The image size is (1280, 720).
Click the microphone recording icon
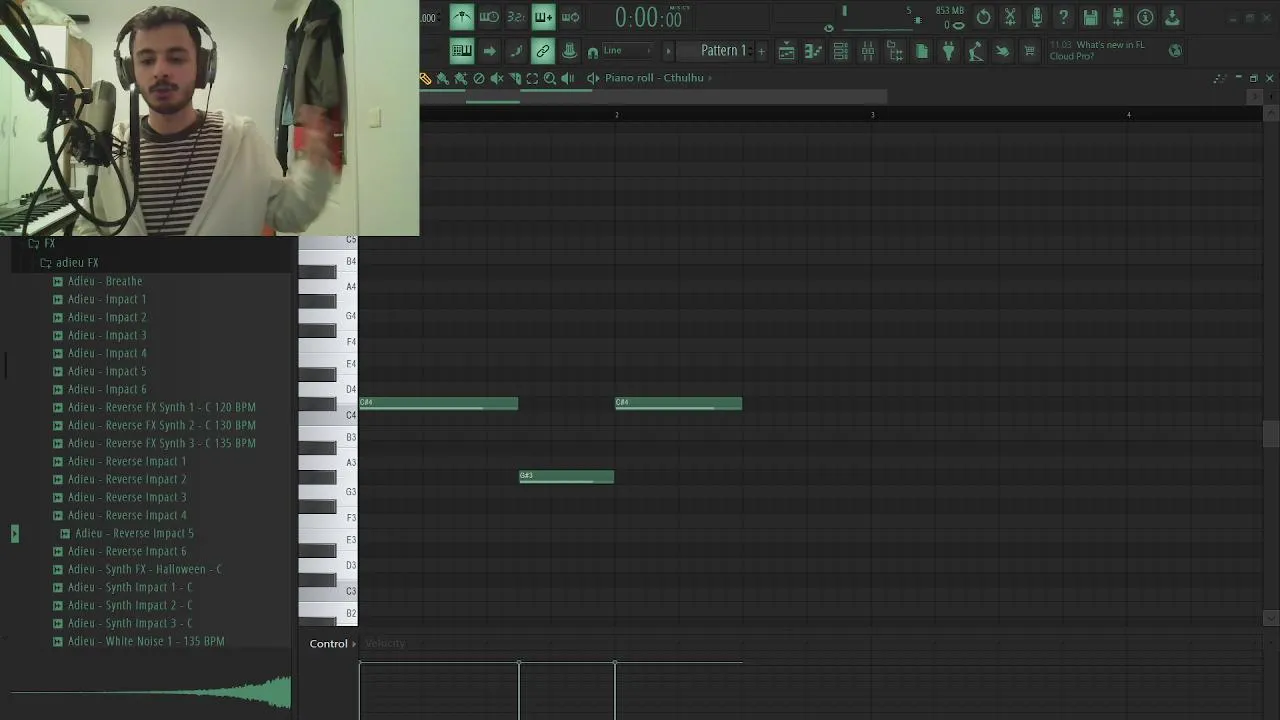[1037, 17]
